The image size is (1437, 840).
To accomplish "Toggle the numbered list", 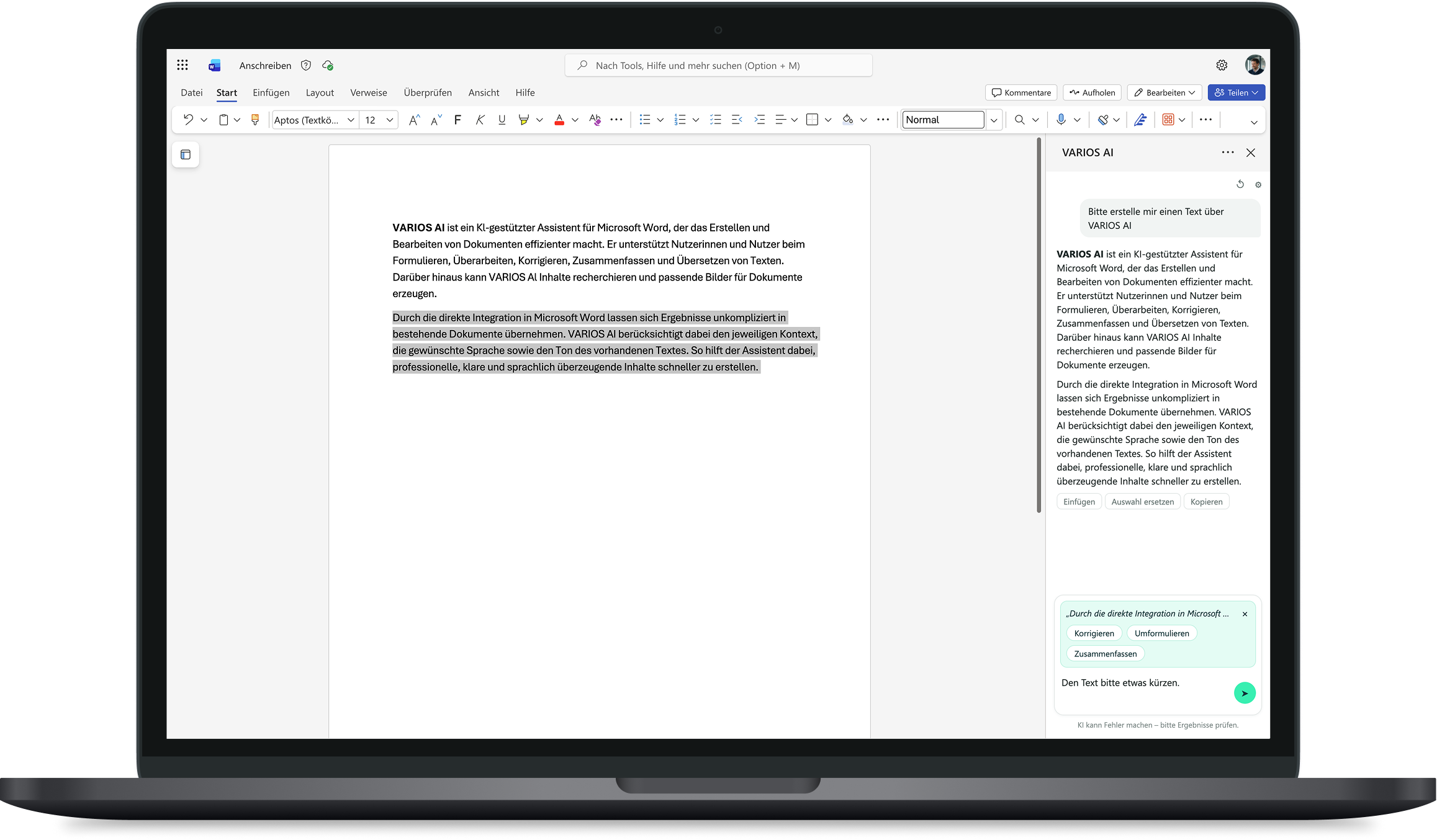I will (x=680, y=120).
